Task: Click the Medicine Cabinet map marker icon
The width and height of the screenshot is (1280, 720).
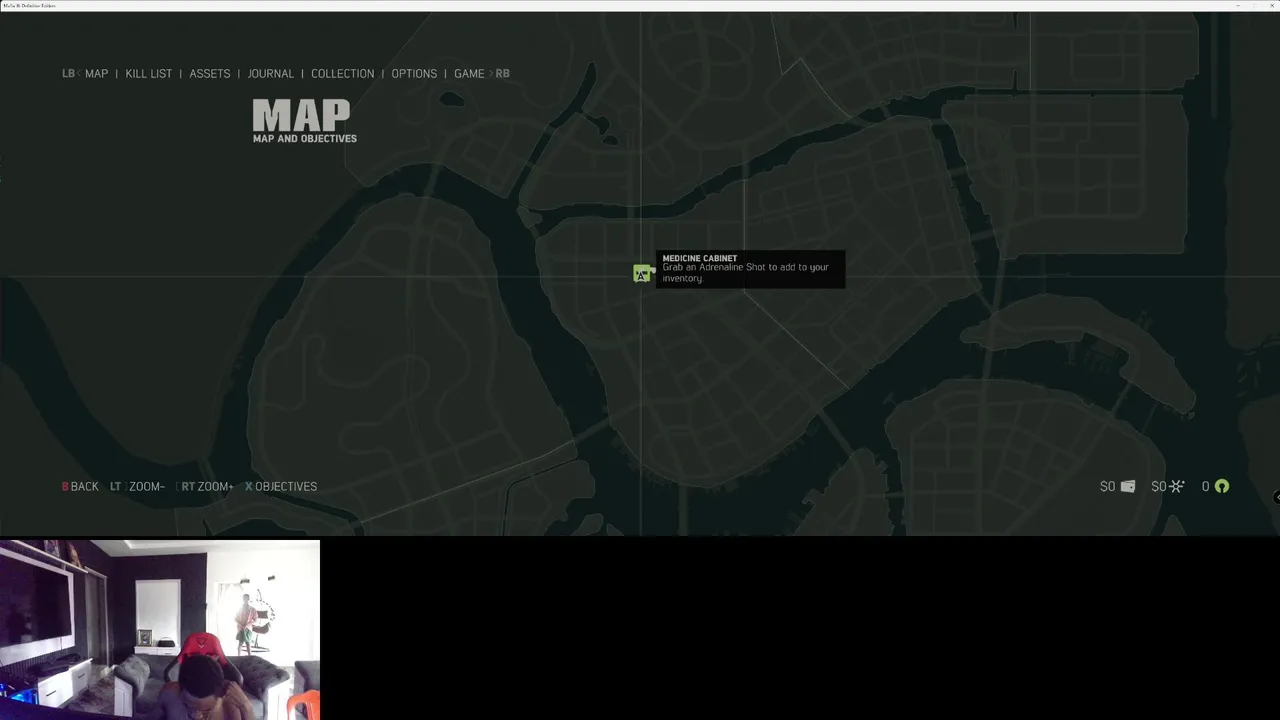Action: pyautogui.click(x=643, y=273)
